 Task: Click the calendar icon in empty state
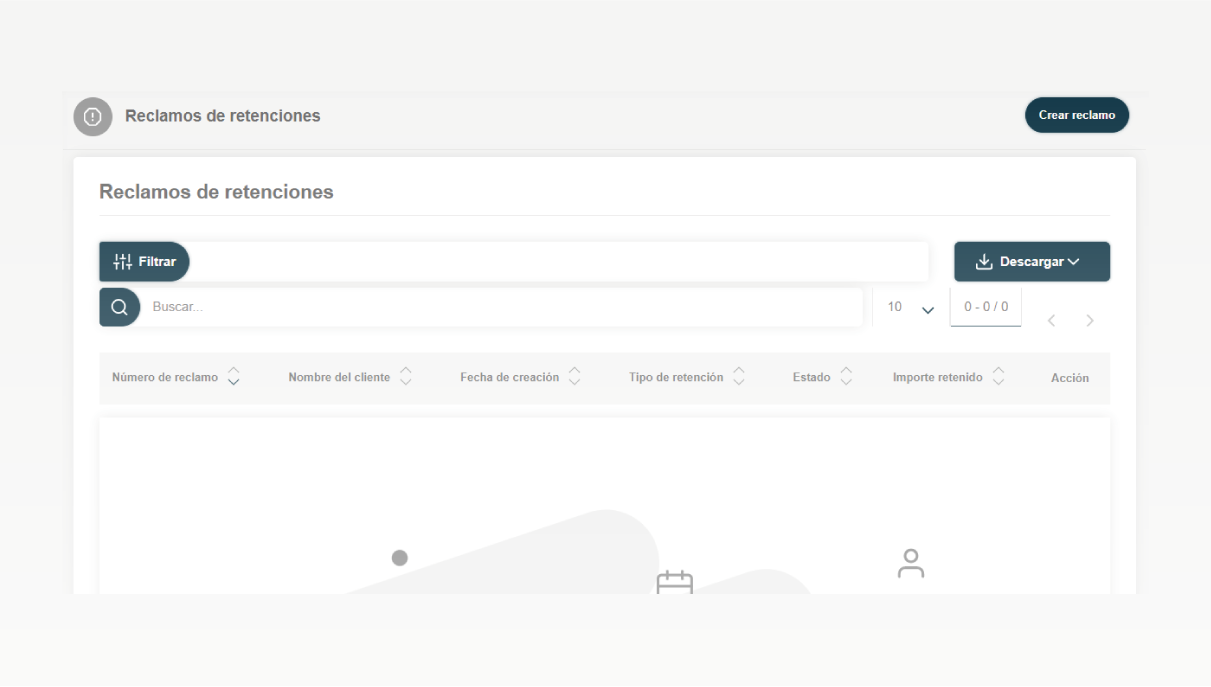(674, 584)
